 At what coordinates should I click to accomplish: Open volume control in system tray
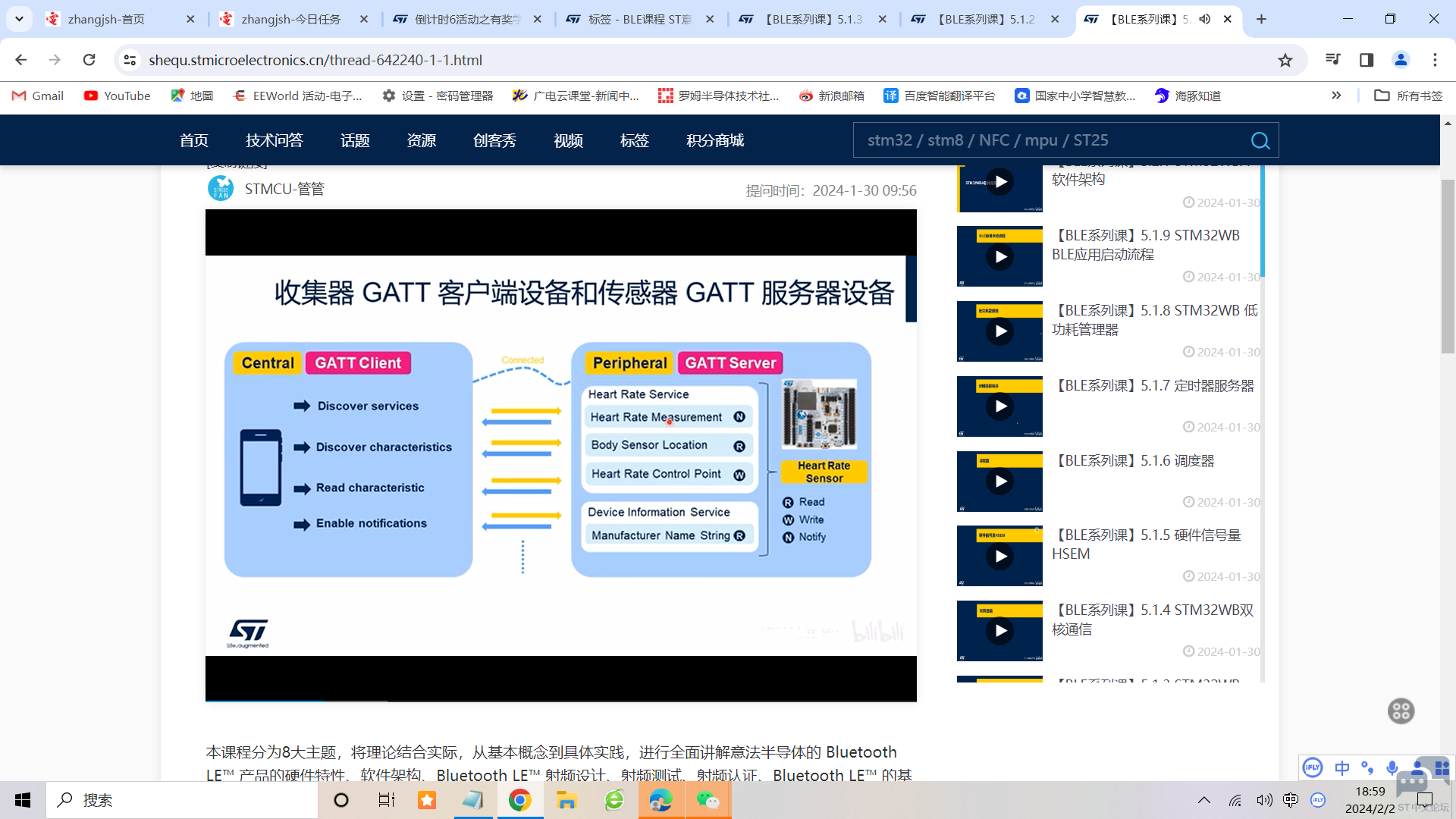(1263, 800)
